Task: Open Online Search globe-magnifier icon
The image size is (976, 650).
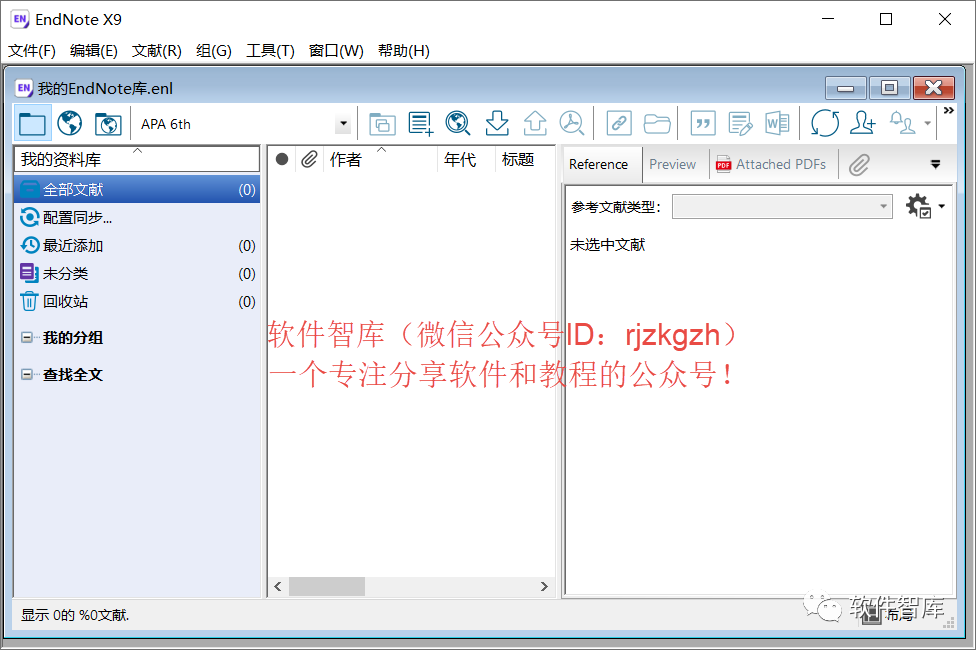Action: [458, 123]
